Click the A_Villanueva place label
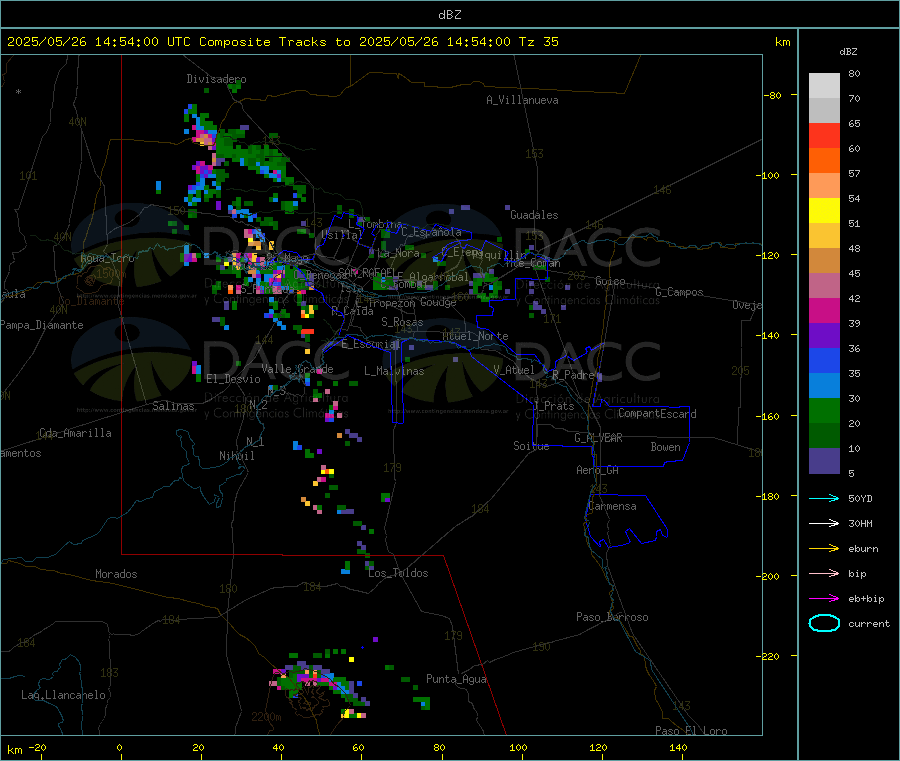This screenshot has width=900, height=761. (x=522, y=100)
